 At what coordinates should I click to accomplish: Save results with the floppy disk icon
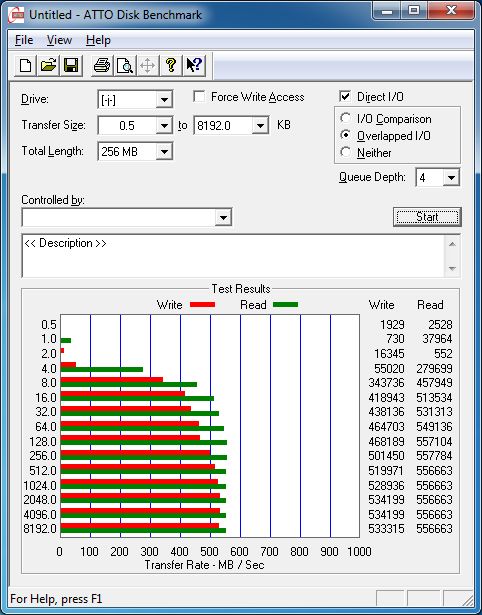71,65
